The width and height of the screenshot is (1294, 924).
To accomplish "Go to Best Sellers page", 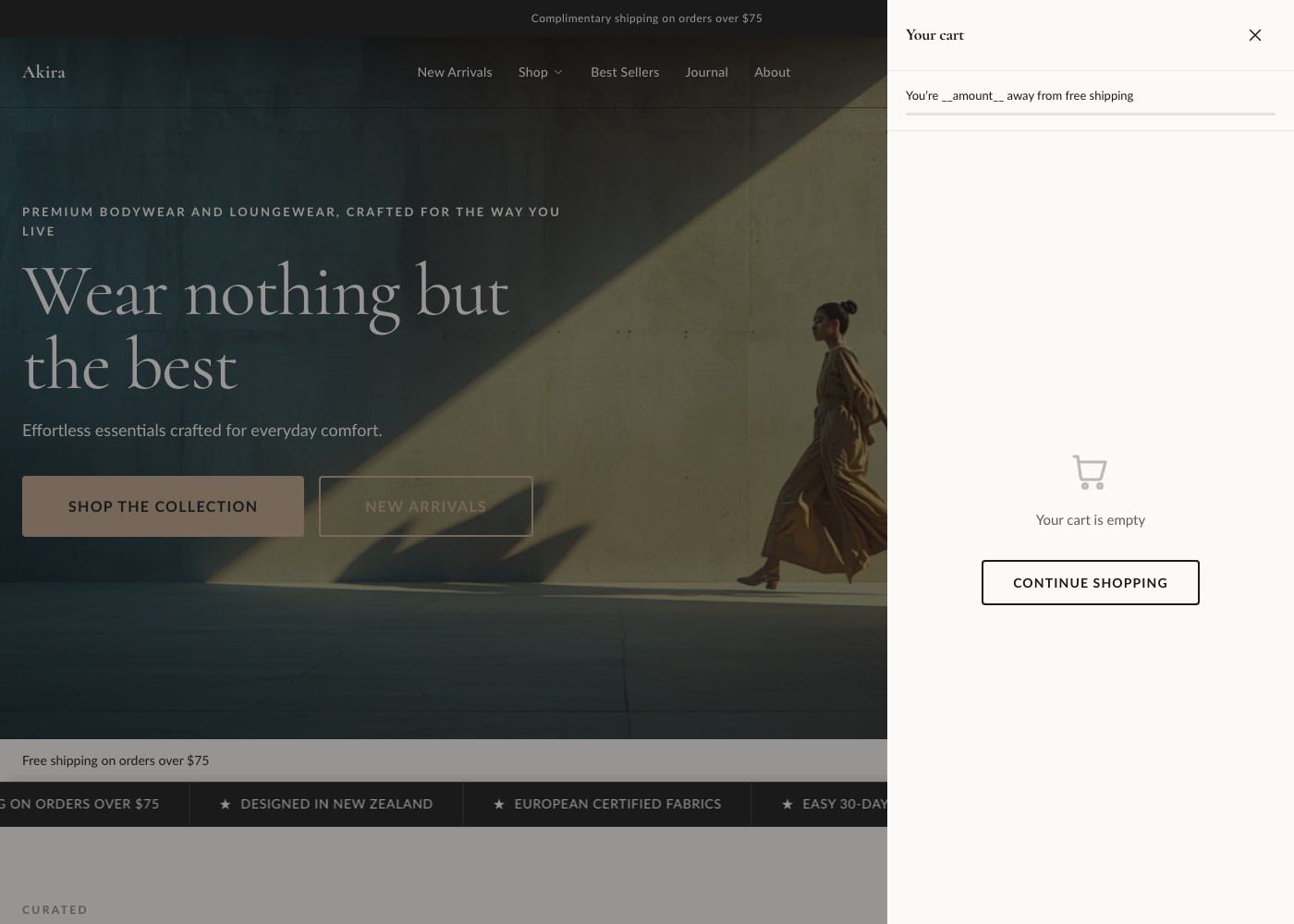I will 625,72.
